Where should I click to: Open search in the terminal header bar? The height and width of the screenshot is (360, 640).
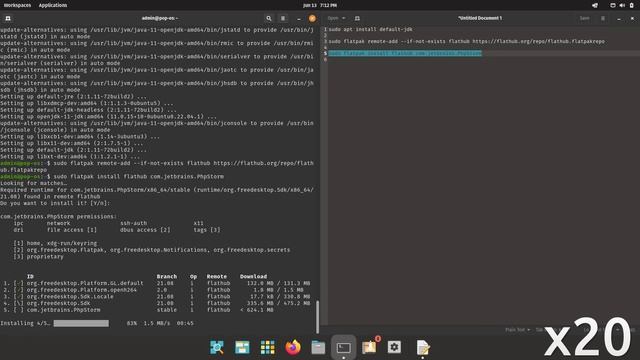(269, 18)
